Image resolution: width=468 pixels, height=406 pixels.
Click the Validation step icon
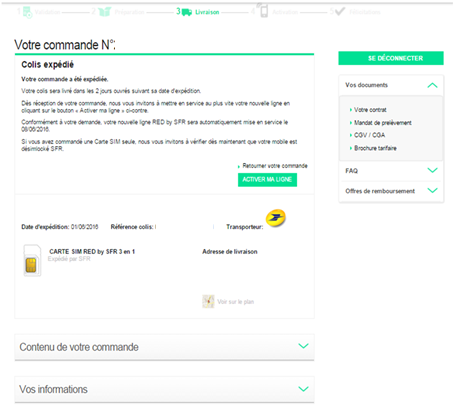coord(27,12)
